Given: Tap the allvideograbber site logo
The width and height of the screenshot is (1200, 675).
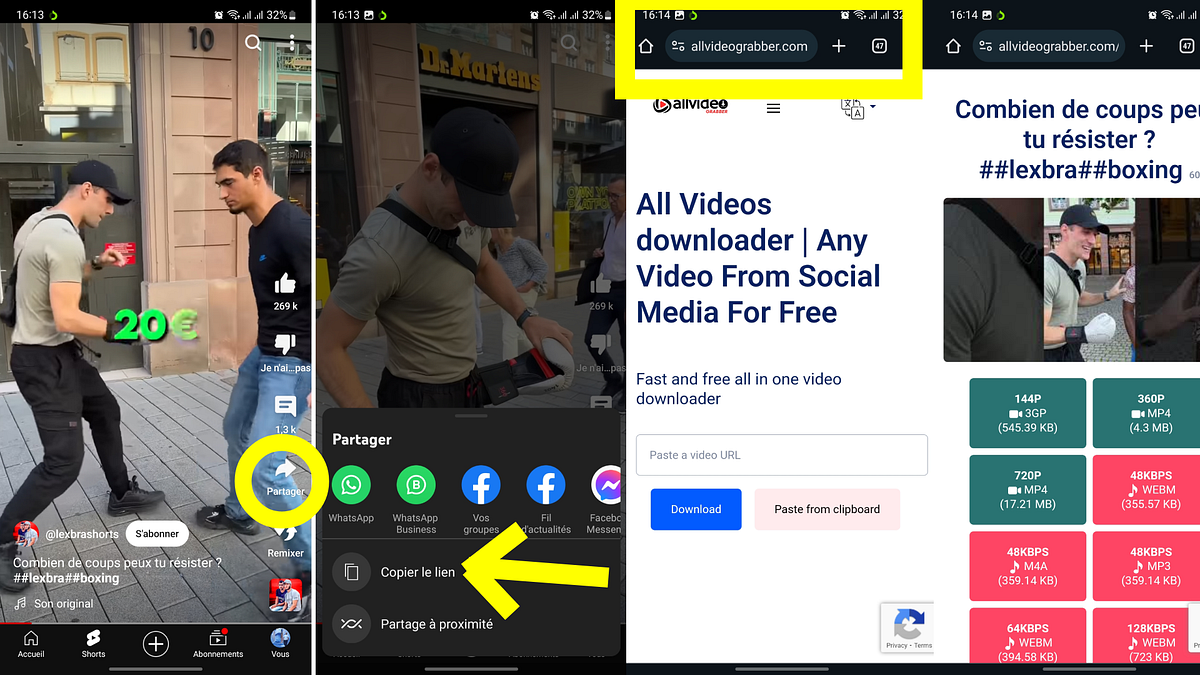Looking at the screenshot, I should pyautogui.click(x=689, y=107).
